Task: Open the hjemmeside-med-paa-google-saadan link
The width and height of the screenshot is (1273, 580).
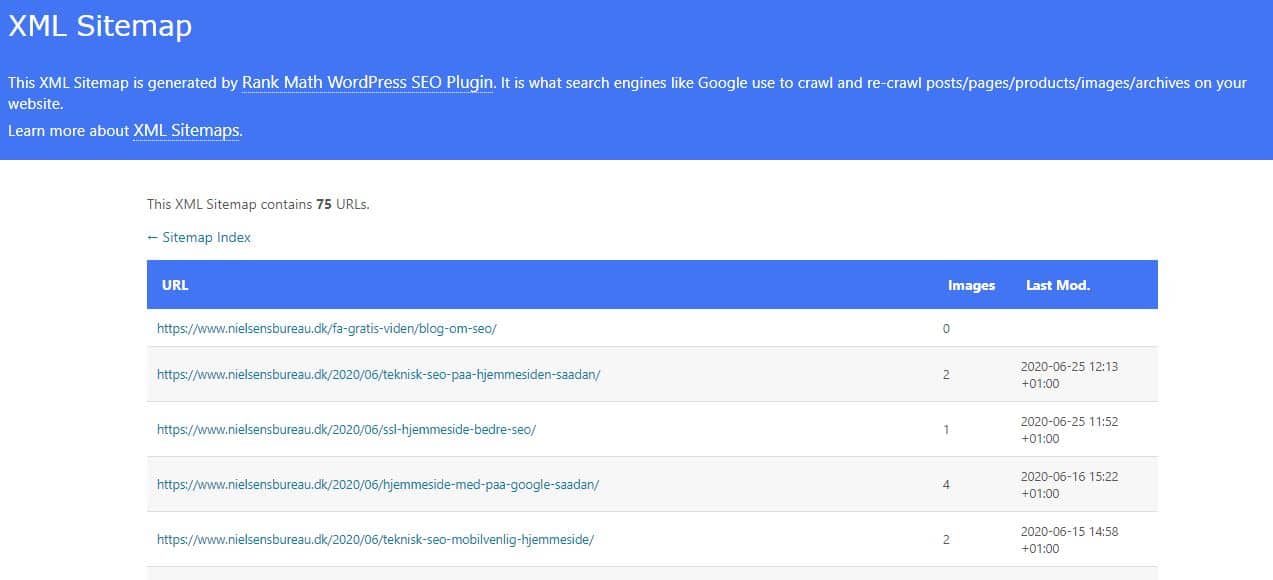Action: tap(378, 485)
